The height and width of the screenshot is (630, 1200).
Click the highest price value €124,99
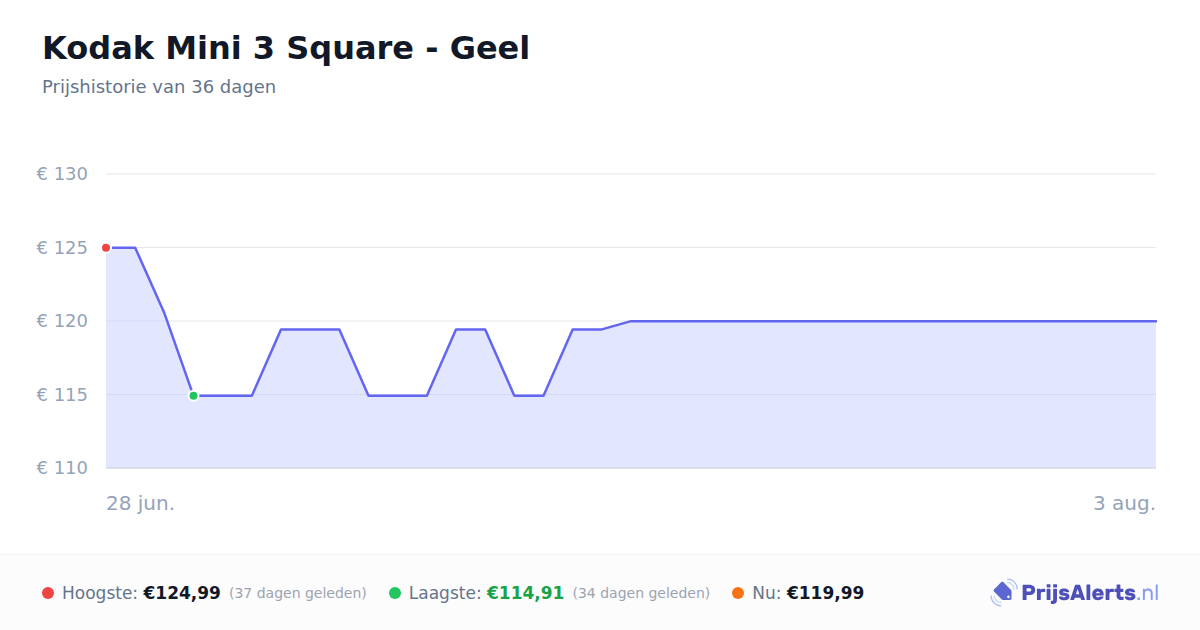182,593
